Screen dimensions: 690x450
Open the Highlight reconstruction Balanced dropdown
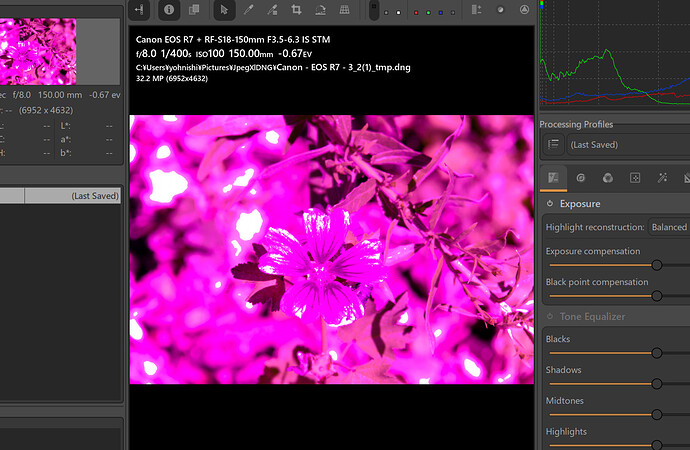(x=668, y=227)
